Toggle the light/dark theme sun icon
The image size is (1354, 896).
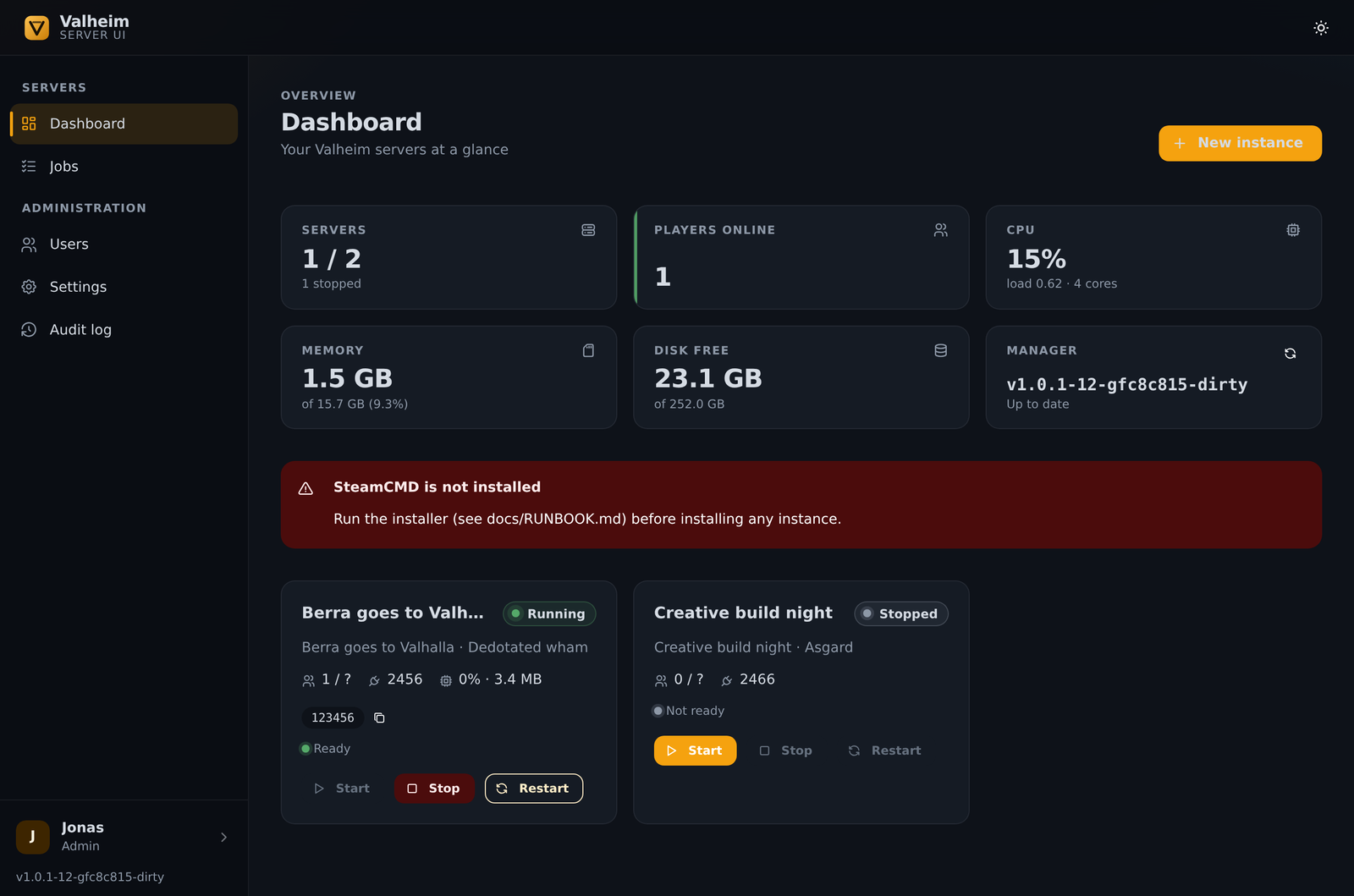1320,28
